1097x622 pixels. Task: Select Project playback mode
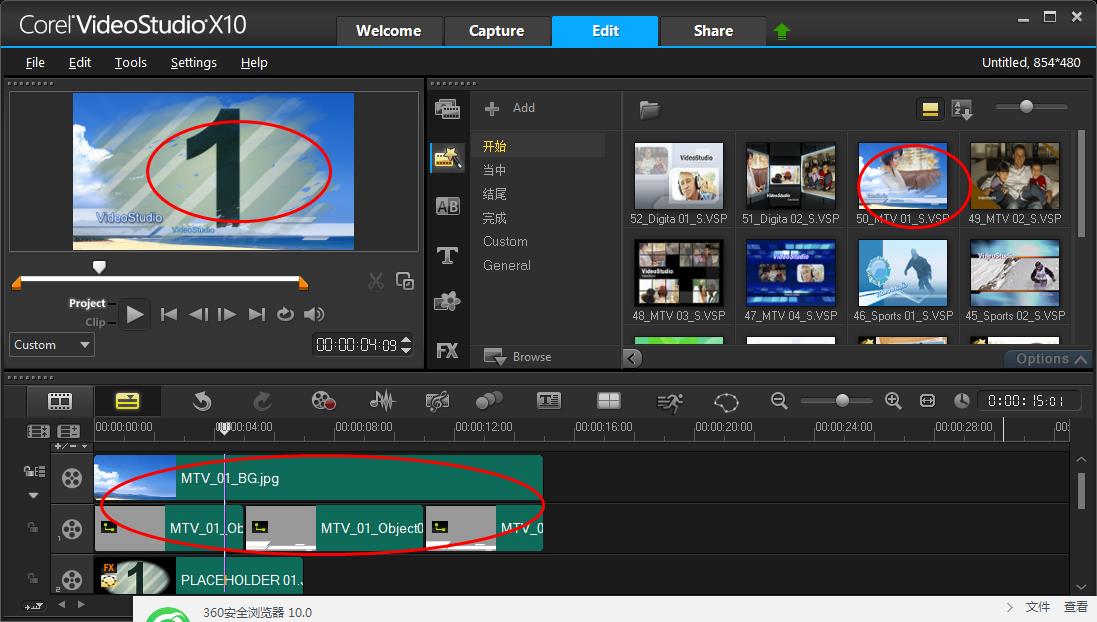pyautogui.click(x=87, y=303)
